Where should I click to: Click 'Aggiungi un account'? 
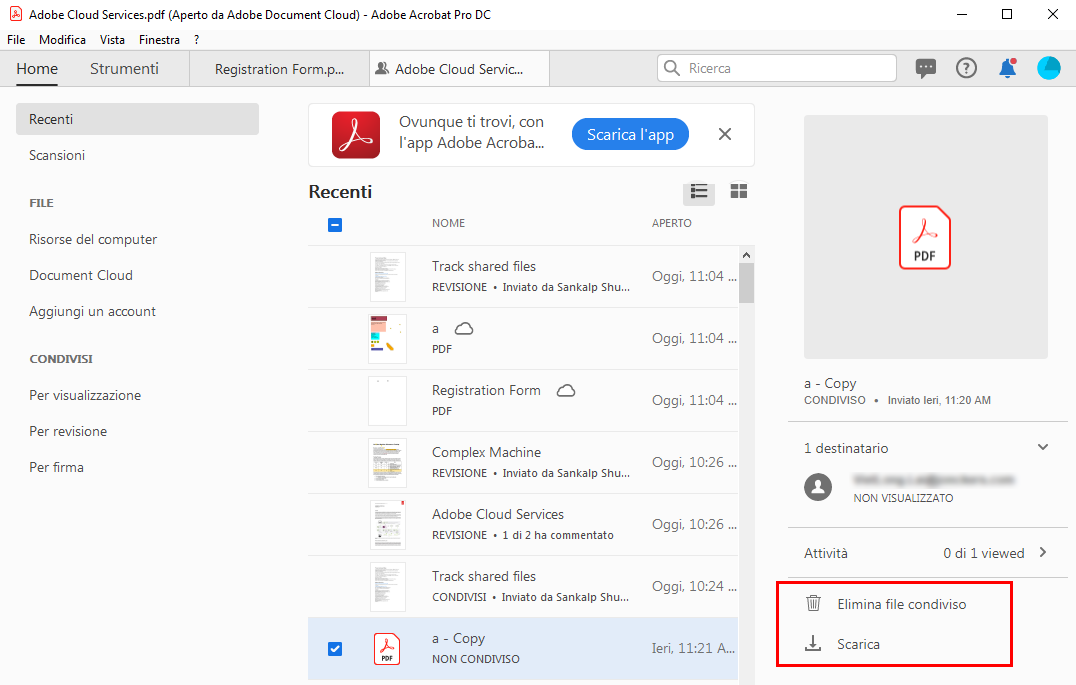pos(92,311)
